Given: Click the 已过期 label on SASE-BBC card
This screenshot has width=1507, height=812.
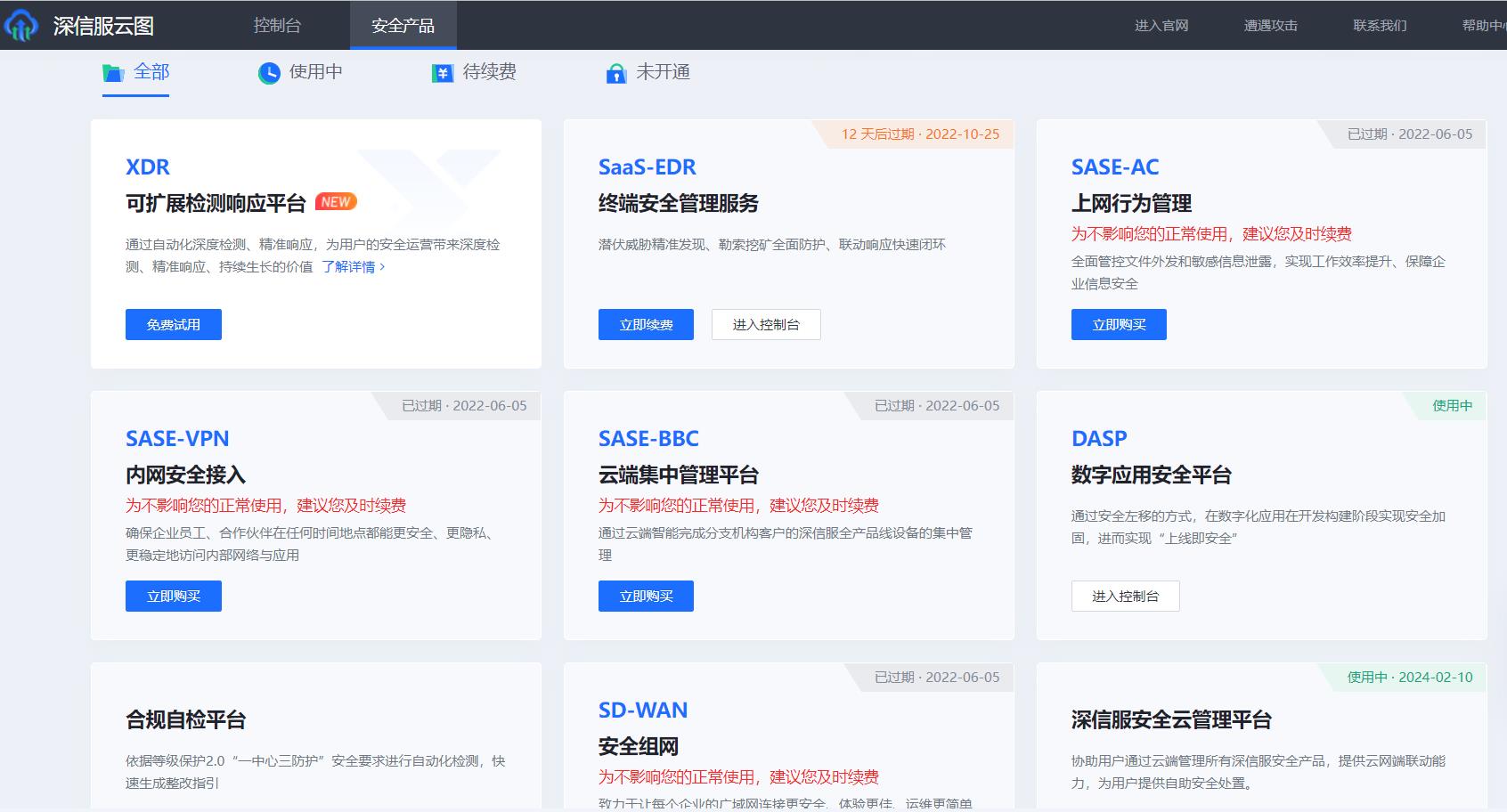Looking at the screenshot, I should pyautogui.click(x=937, y=406).
